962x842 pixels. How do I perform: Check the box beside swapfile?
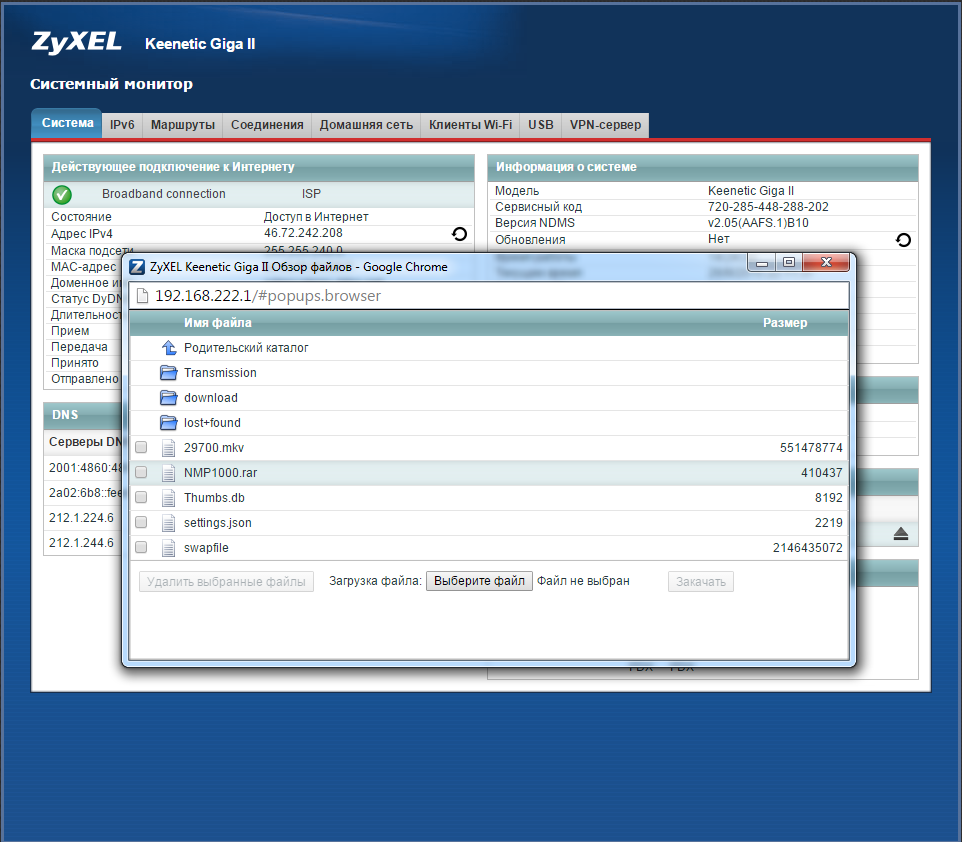pyautogui.click(x=141, y=548)
